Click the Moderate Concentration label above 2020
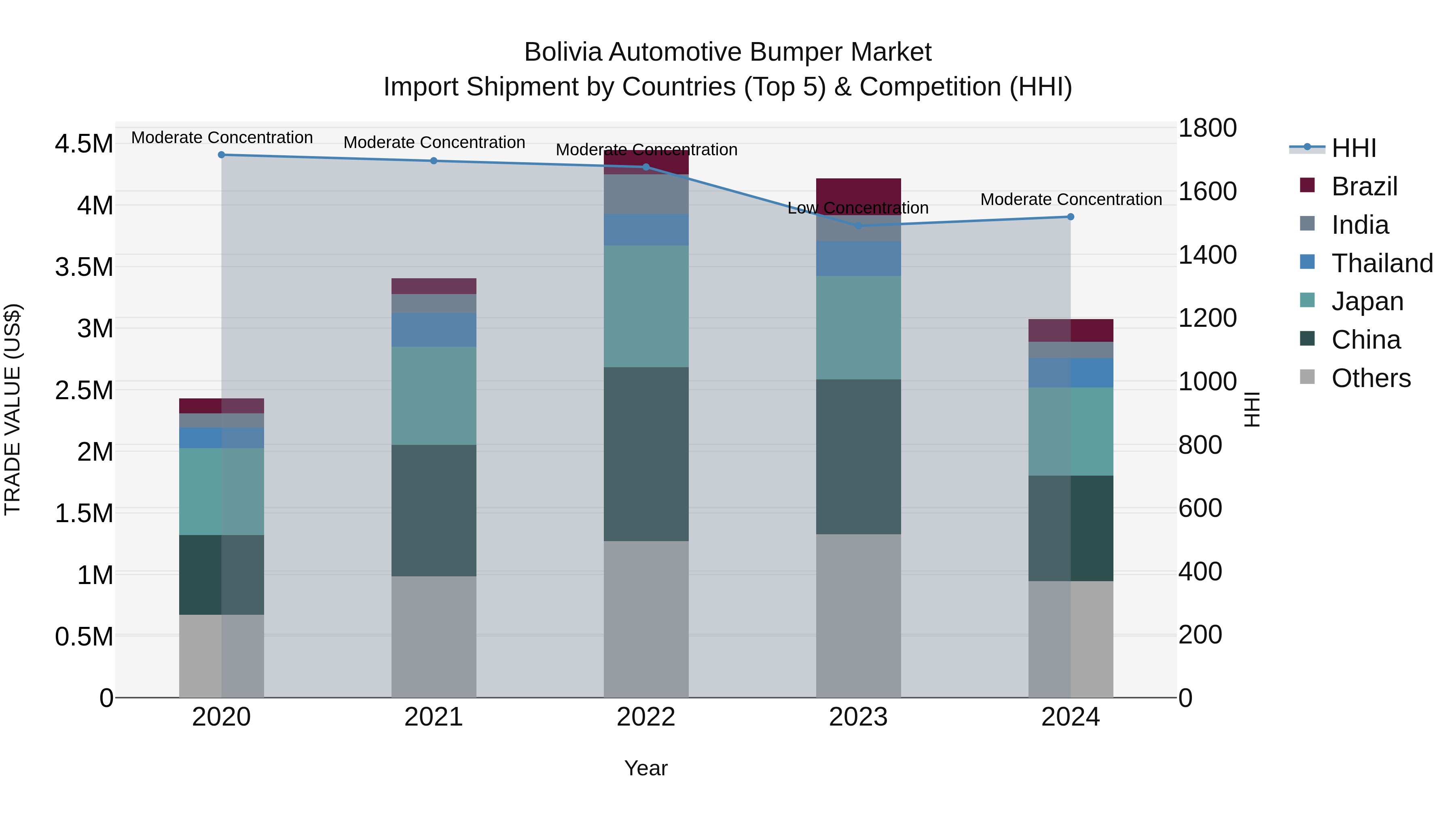Viewport: 1456px width, 819px height. (x=222, y=138)
